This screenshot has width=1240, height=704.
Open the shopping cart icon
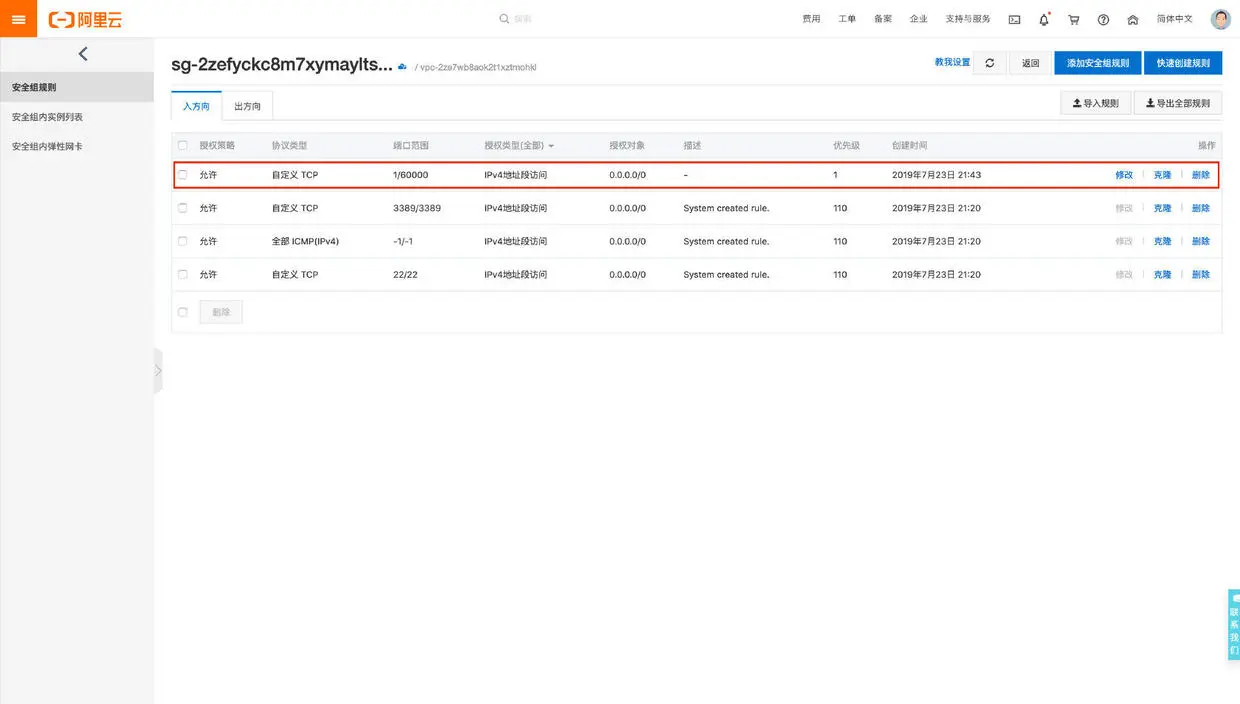pyautogui.click(x=1074, y=19)
